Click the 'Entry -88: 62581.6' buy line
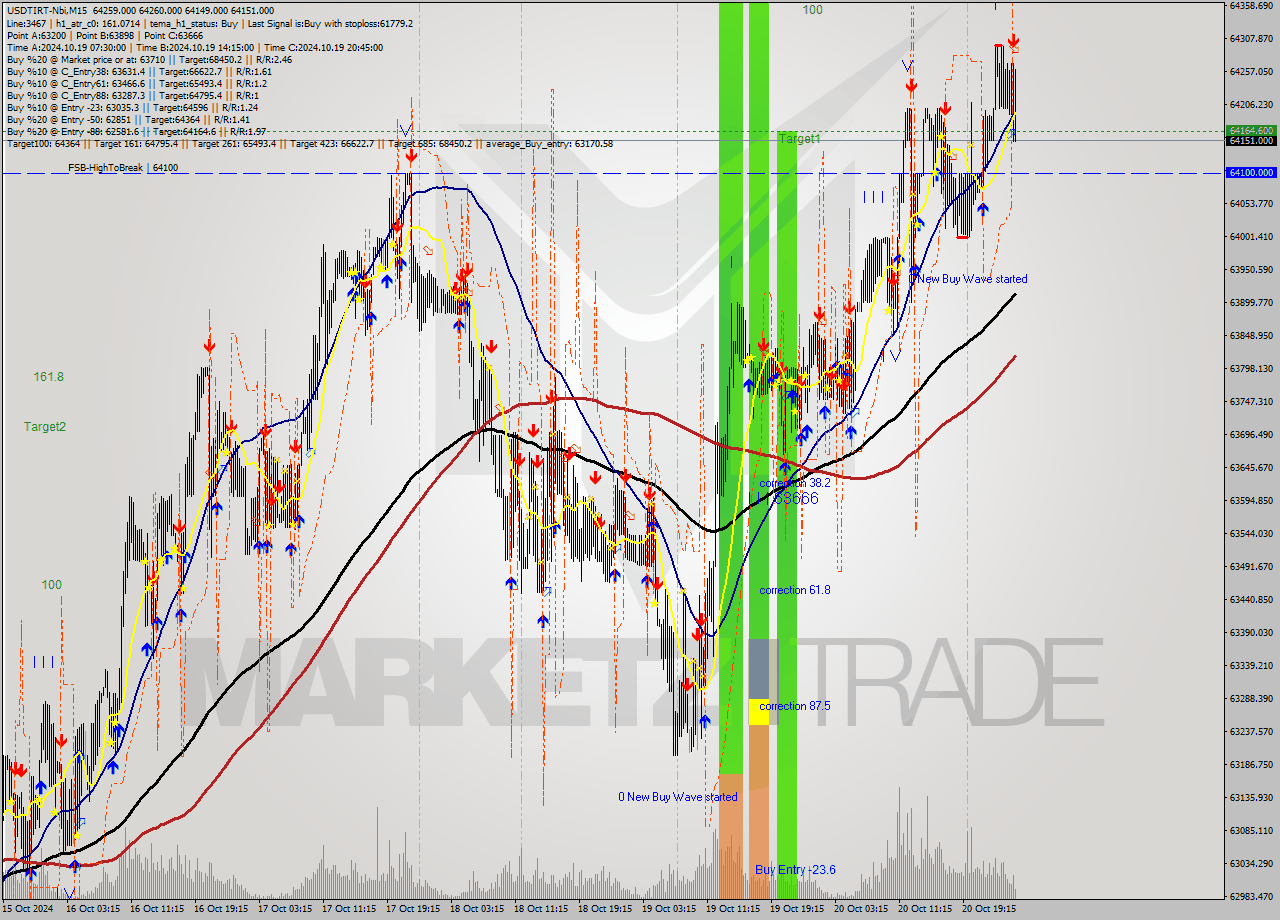The image size is (1280, 920). point(135,131)
